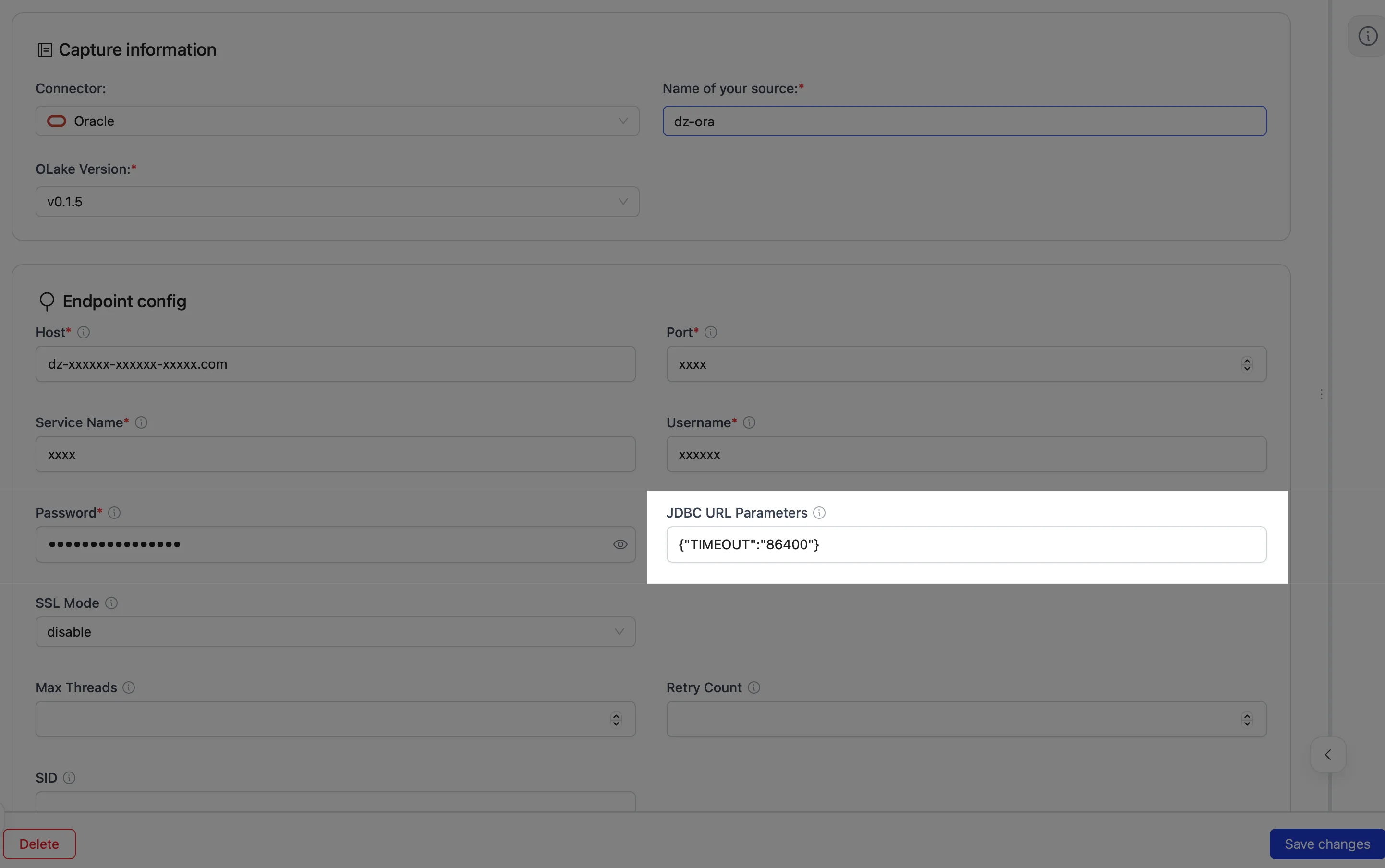The height and width of the screenshot is (868, 1385).
Task: Click the info icon next to Host
Action: (83, 332)
